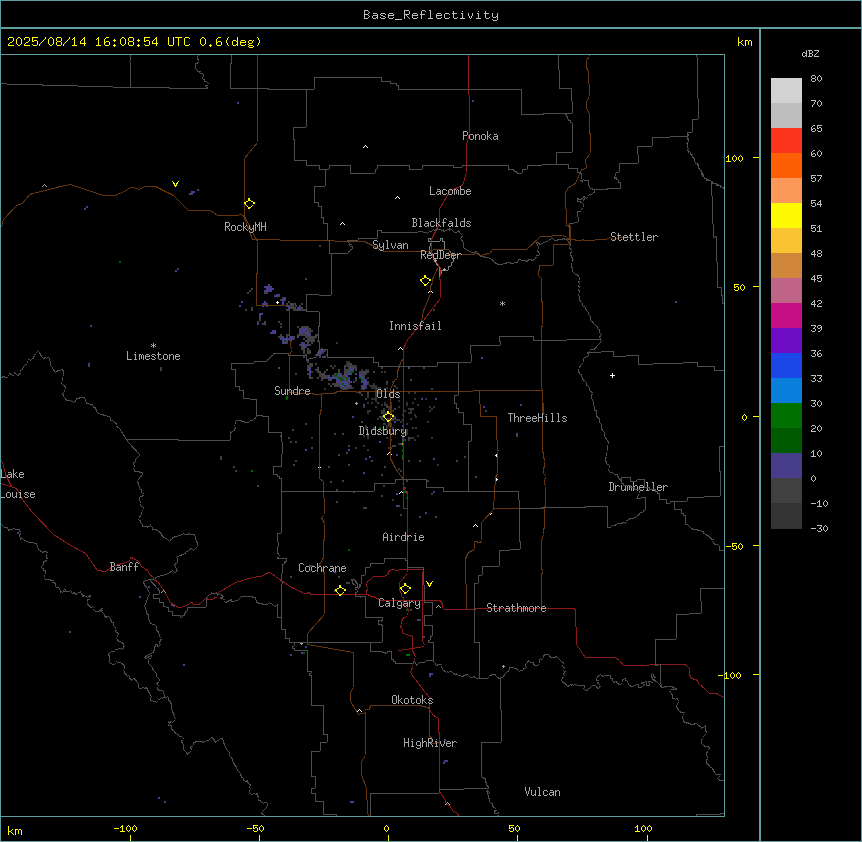The width and height of the screenshot is (862, 842).
Task: Select the yellow diamond marker below Cochrane label
Action: (x=340, y=590)
